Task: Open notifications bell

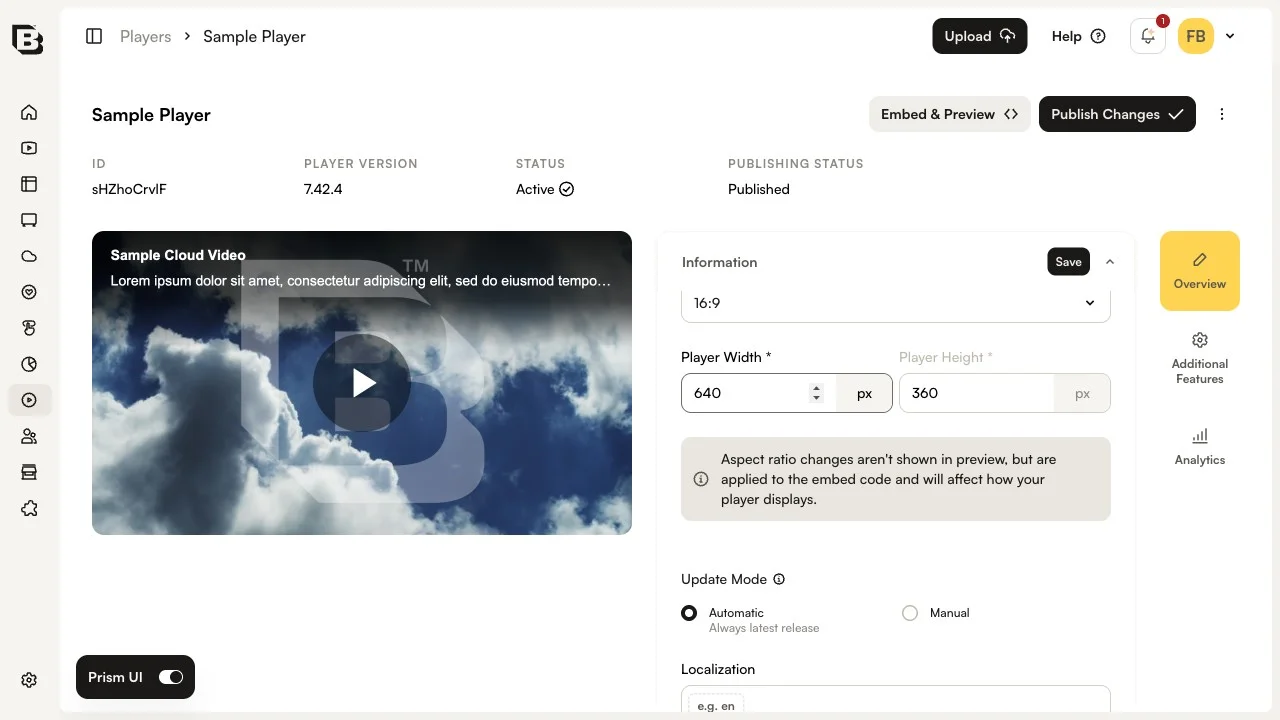Action: [x=1148, y=36]
